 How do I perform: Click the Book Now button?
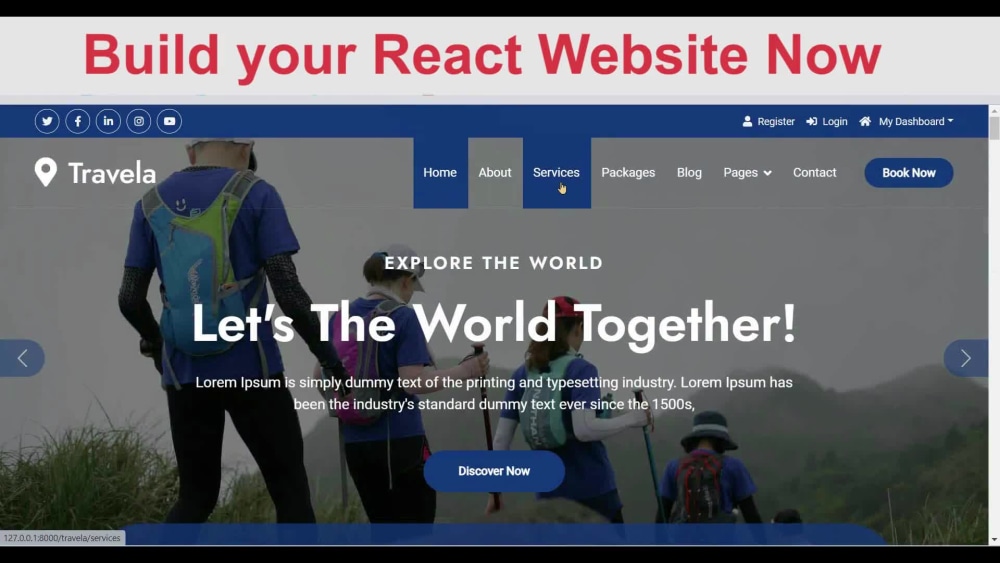[909, 173]
